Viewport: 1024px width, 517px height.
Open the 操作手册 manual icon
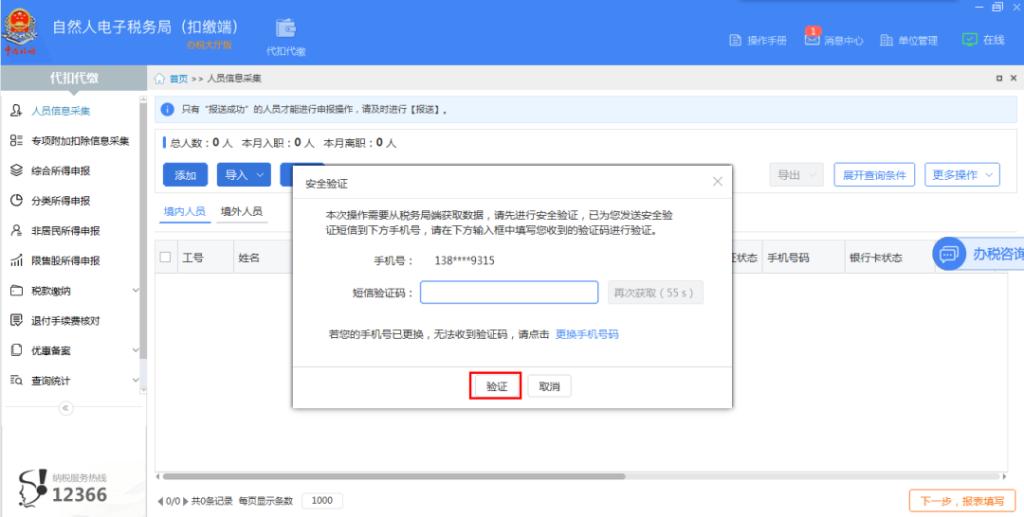coord(735,40)
